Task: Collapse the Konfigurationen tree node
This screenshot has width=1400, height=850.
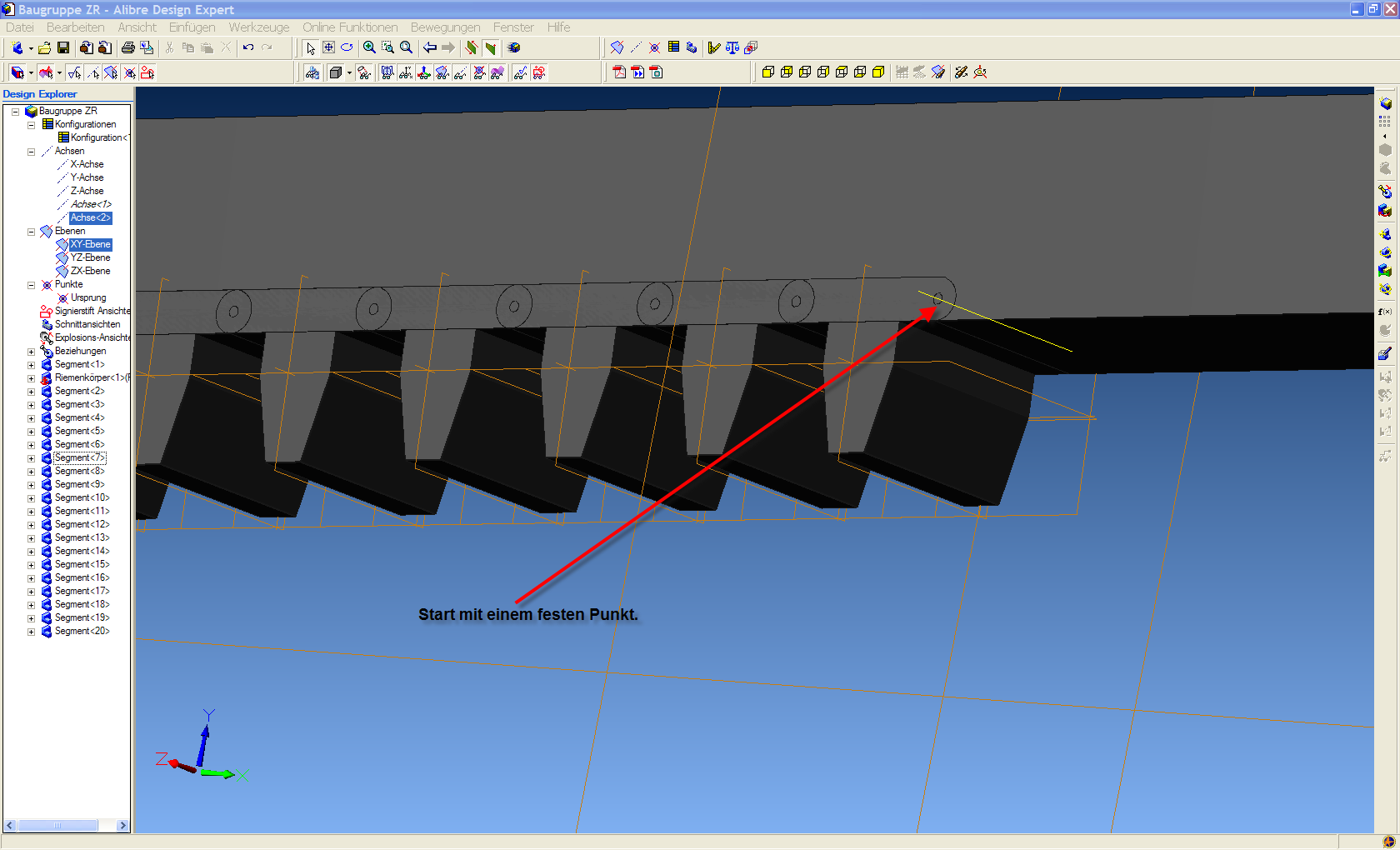Action: (32, 125)
